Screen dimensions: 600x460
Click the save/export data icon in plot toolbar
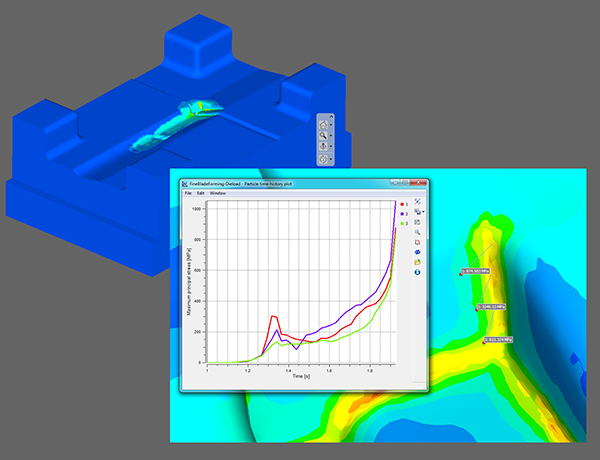(x=417, y=222)
